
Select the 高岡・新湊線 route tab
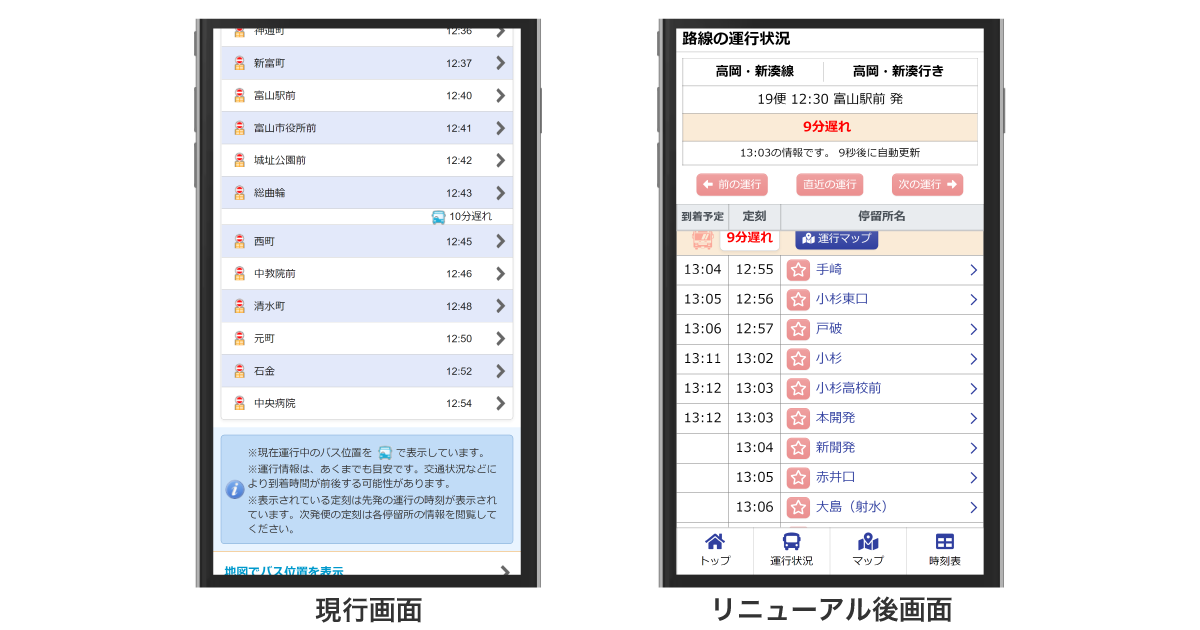754,71
